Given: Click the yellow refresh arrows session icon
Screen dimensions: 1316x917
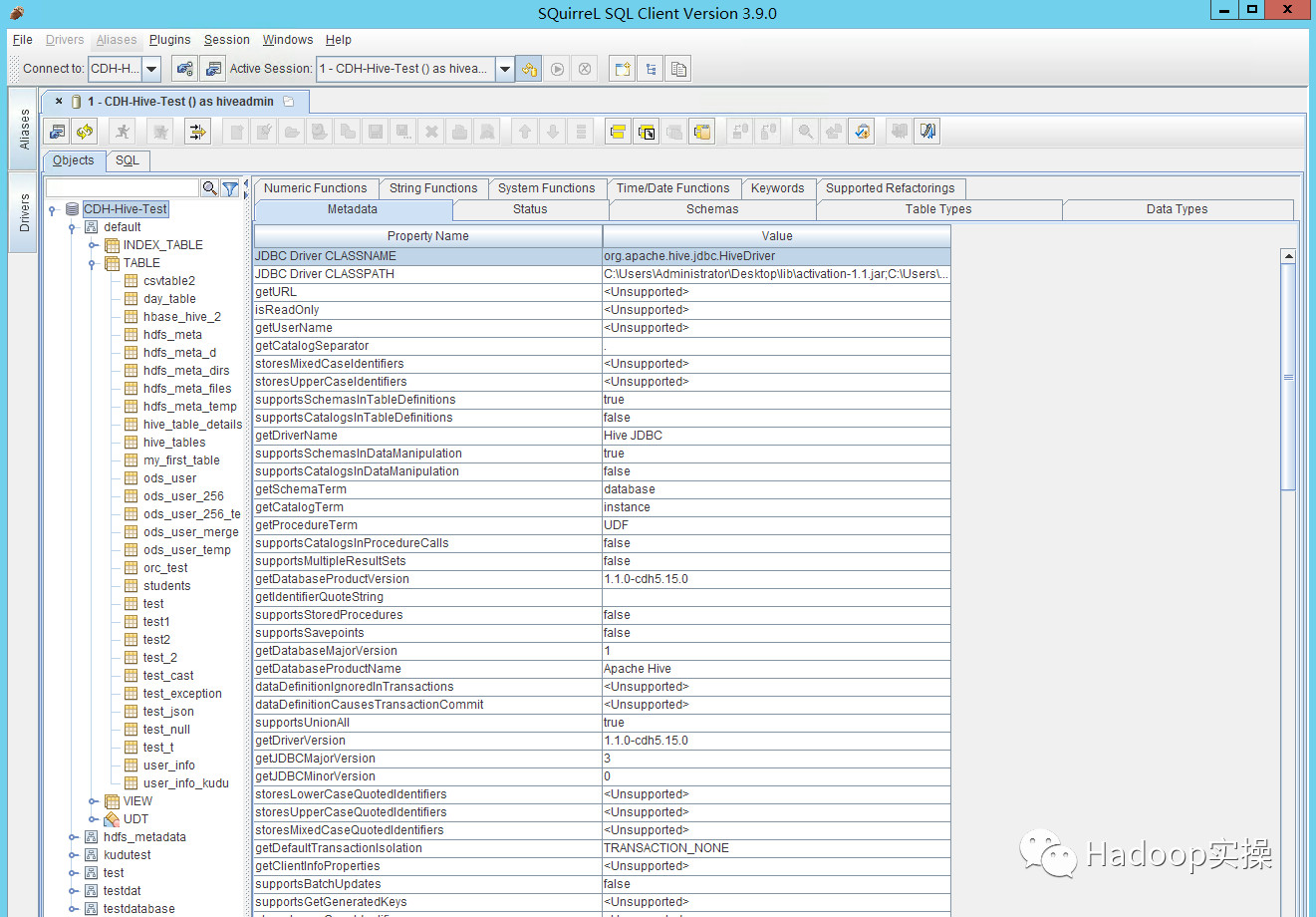Looking at the screenshot, I should coord(85,132).
